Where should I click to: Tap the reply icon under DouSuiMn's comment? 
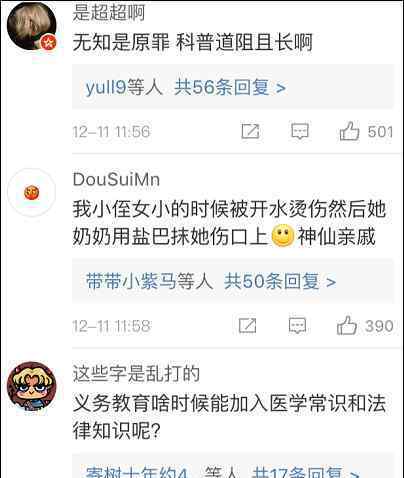(297, 326)
